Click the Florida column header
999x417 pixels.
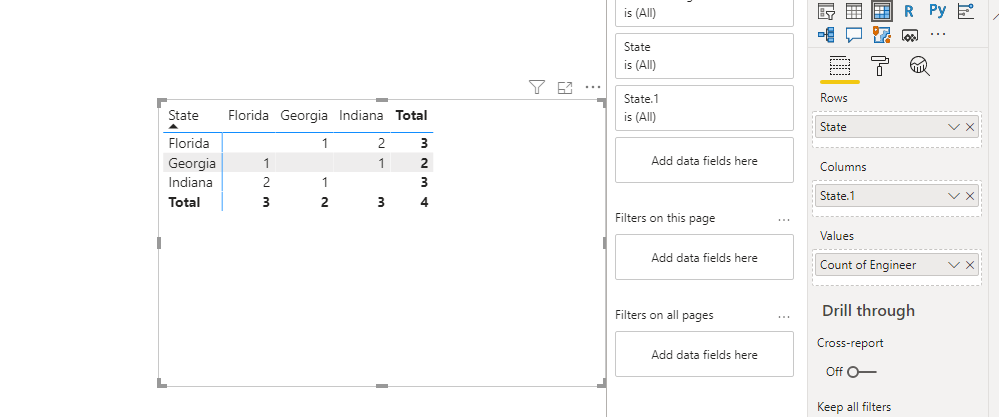(x=248, y=116)
